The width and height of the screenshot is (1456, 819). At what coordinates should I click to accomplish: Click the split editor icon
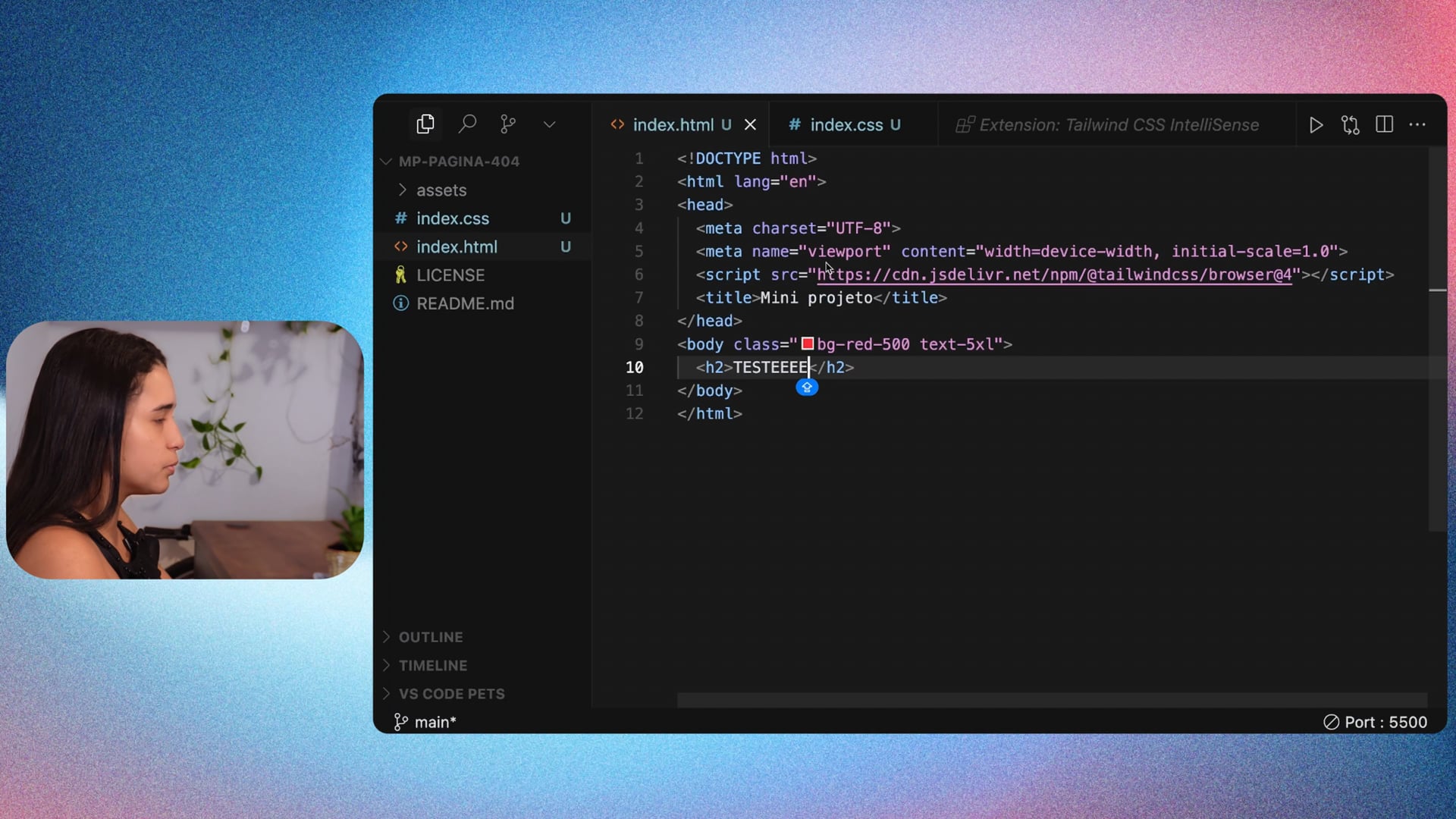1384,124
